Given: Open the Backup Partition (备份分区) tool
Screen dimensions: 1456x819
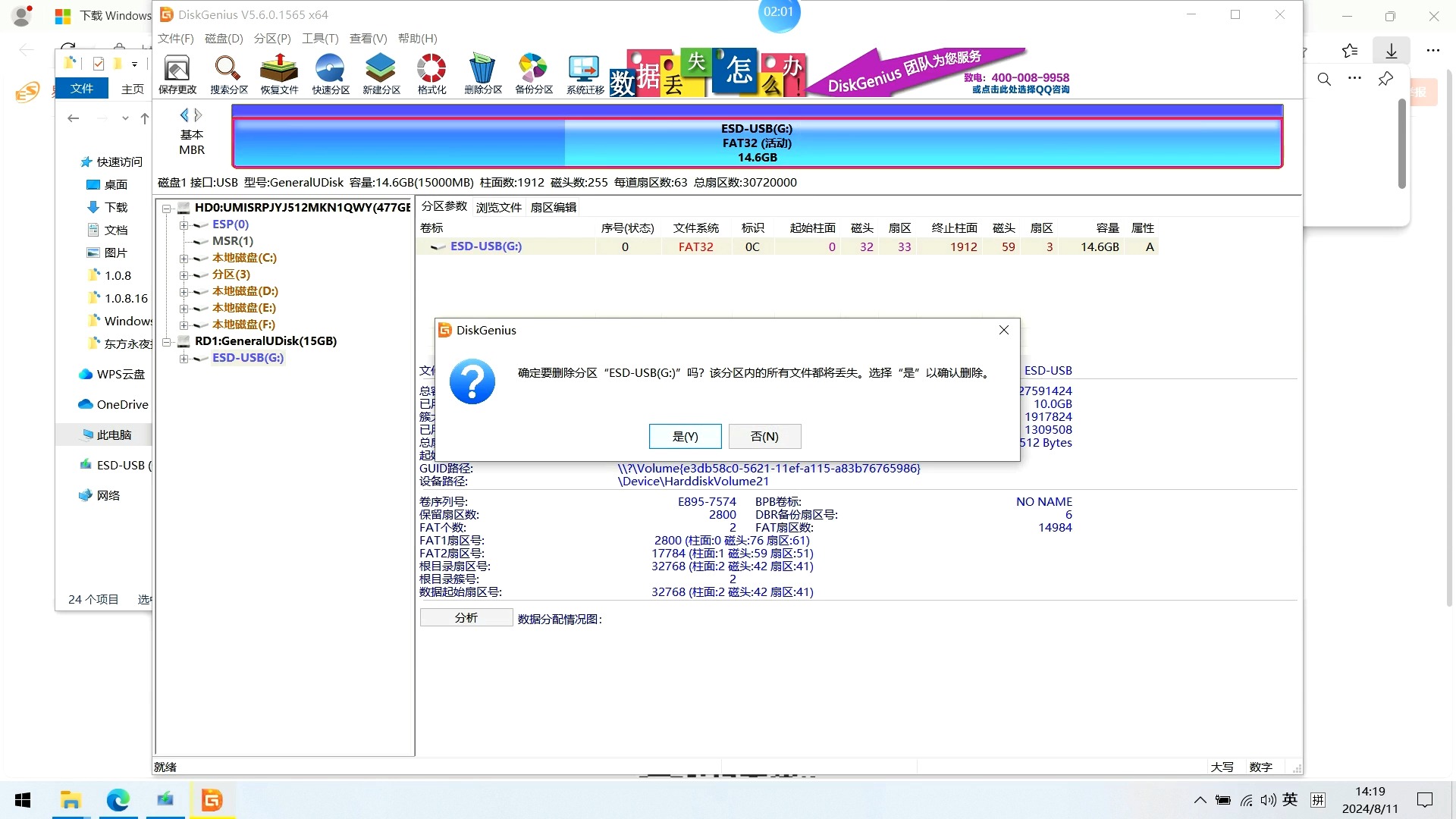Looking at the screenshot, I should coord(534,74).
